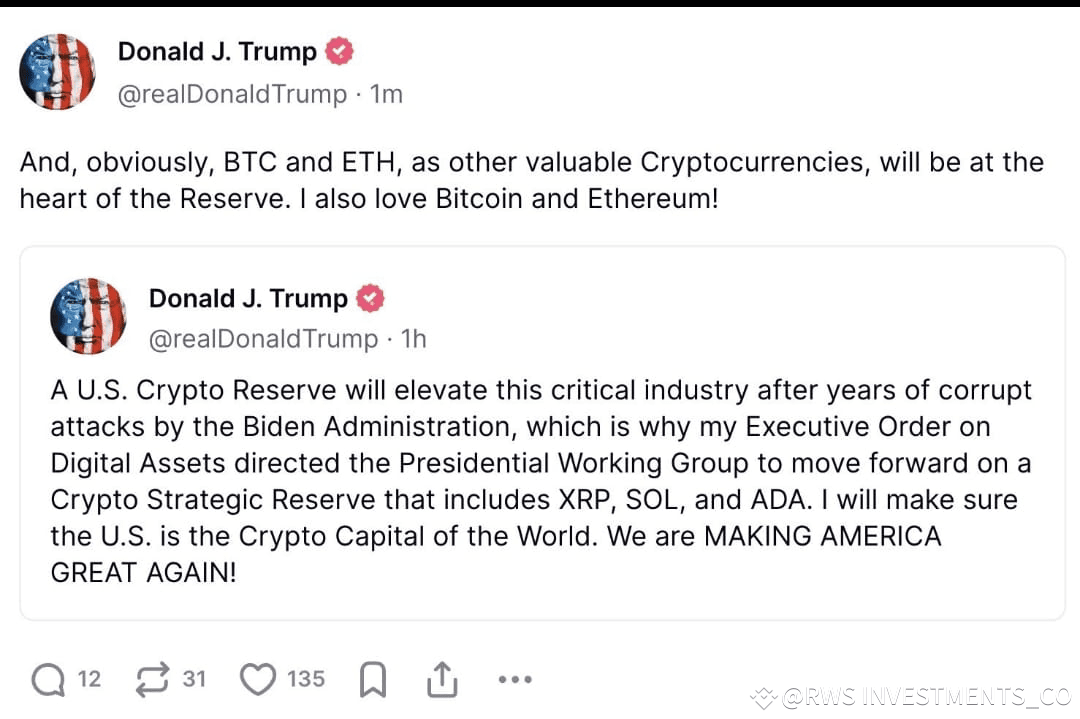
Task: Click the top post text about BTC and ETH
Action: click(x=532, y=180)
